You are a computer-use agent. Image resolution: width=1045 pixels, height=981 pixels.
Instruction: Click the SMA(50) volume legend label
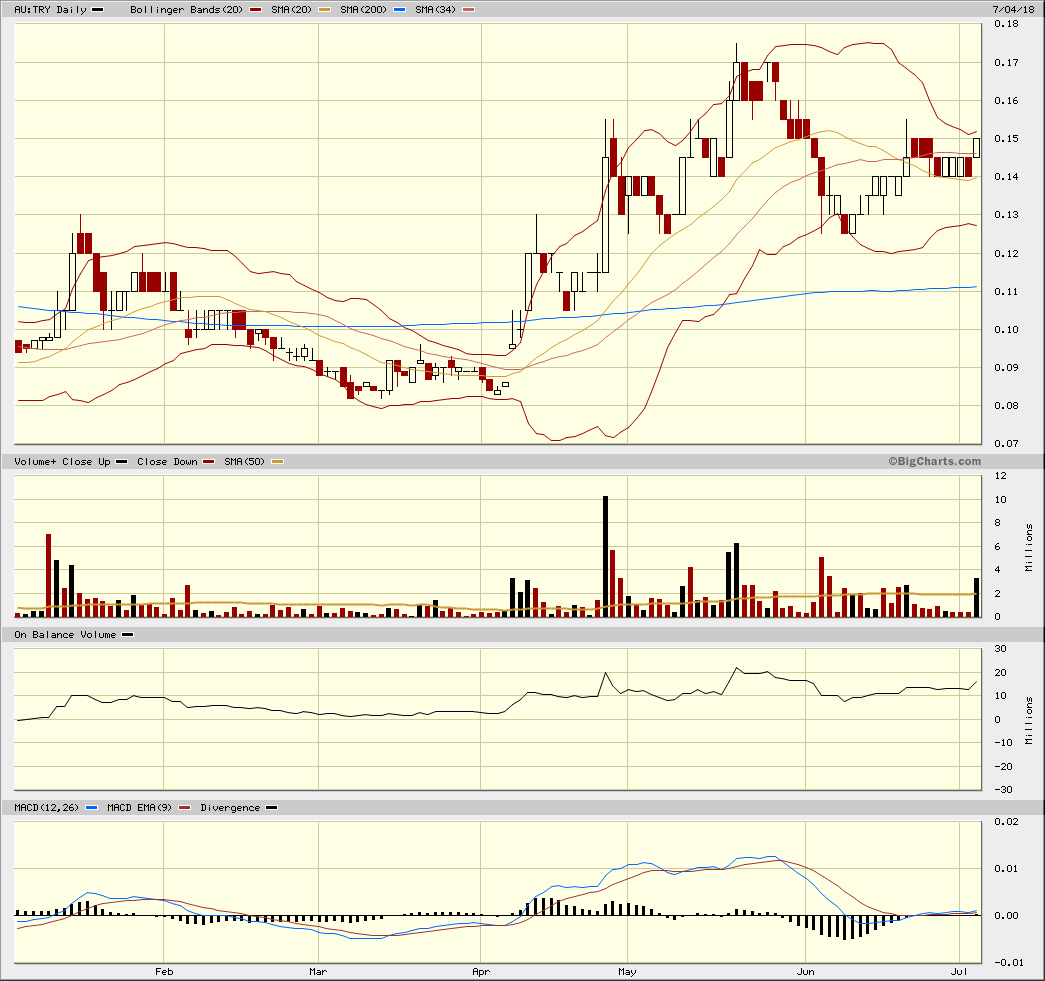point(245,462)
